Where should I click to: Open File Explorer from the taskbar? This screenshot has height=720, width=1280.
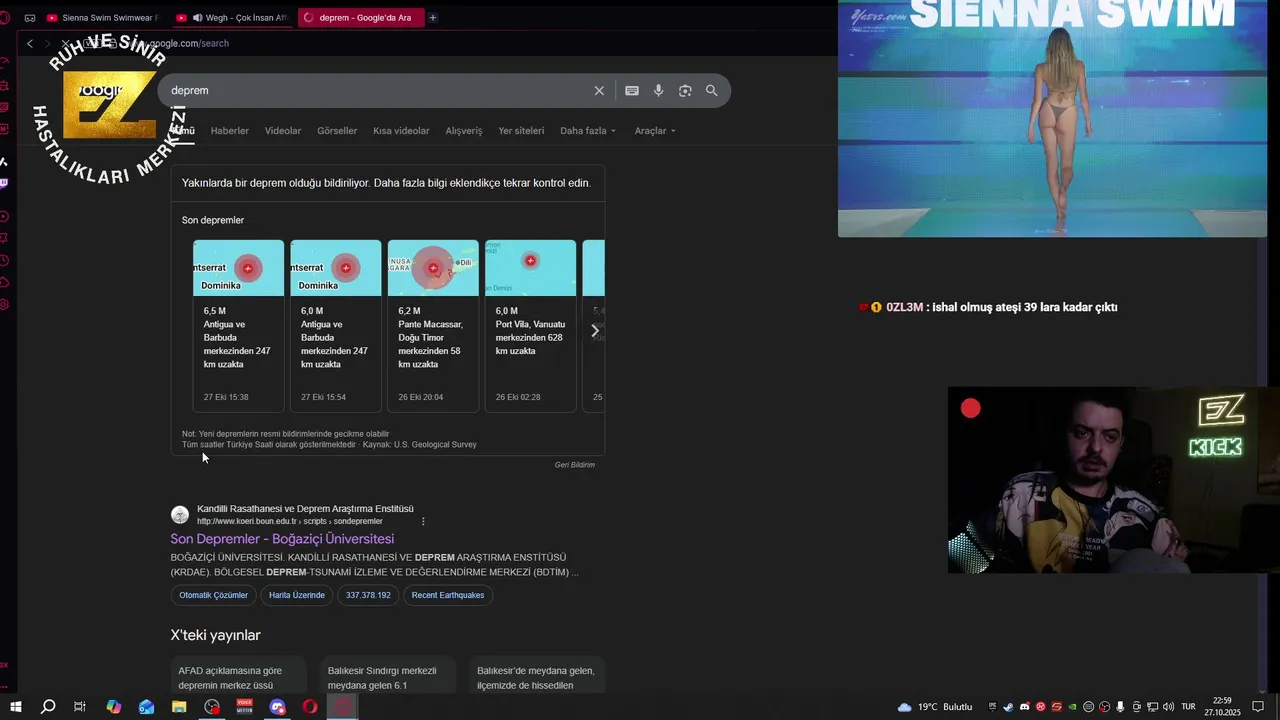pos(179,707)
